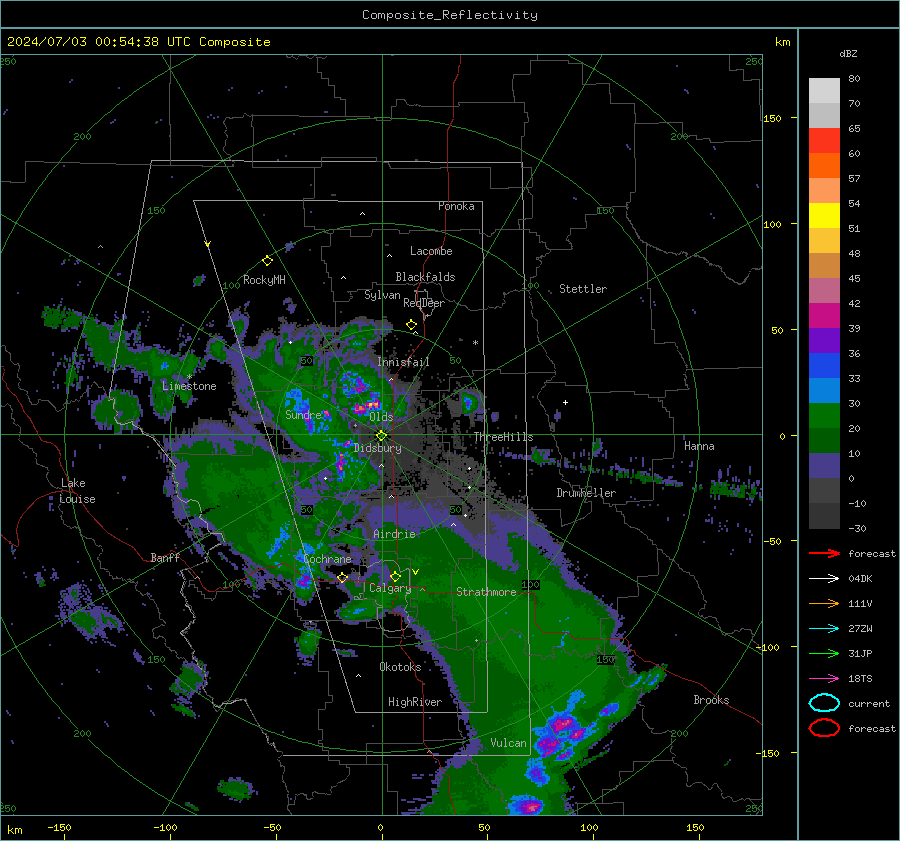Screen dimensions: 900x841
Task: Click the magenta 39-42 dBZ swatch
Action: point(824,316)
